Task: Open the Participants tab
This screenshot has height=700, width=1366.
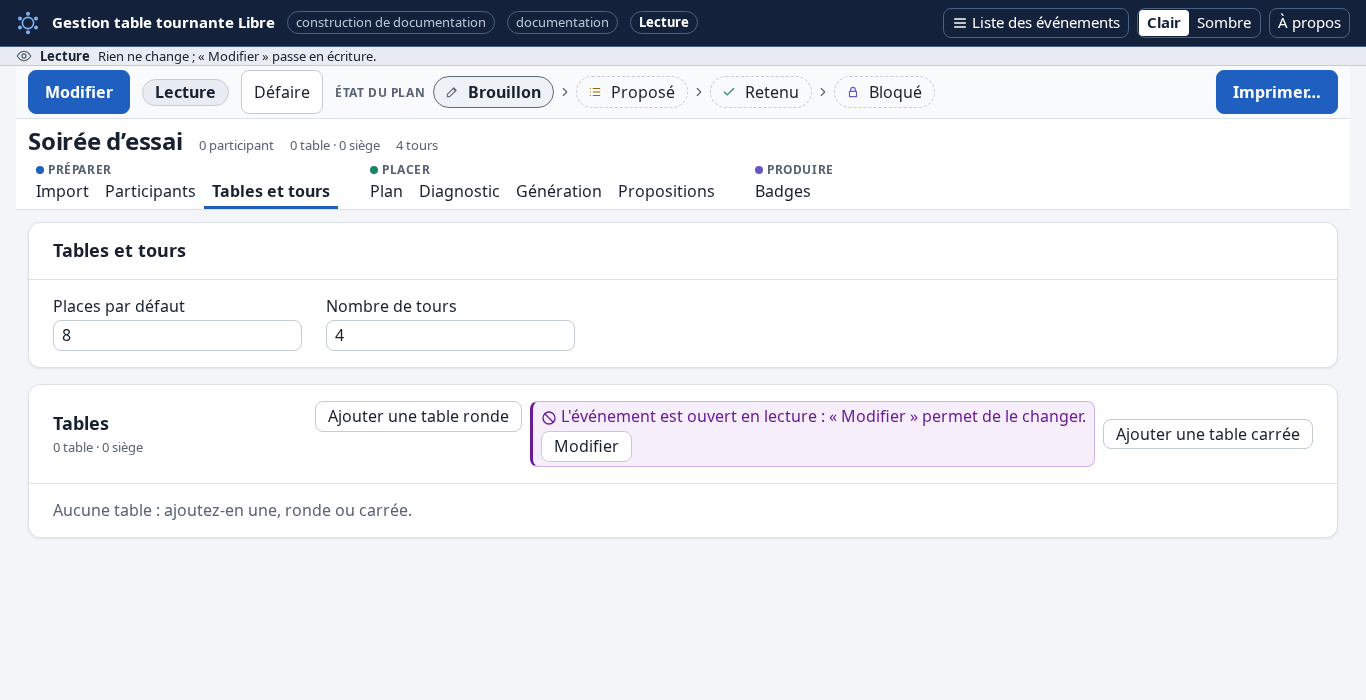Action: point(150,191)
